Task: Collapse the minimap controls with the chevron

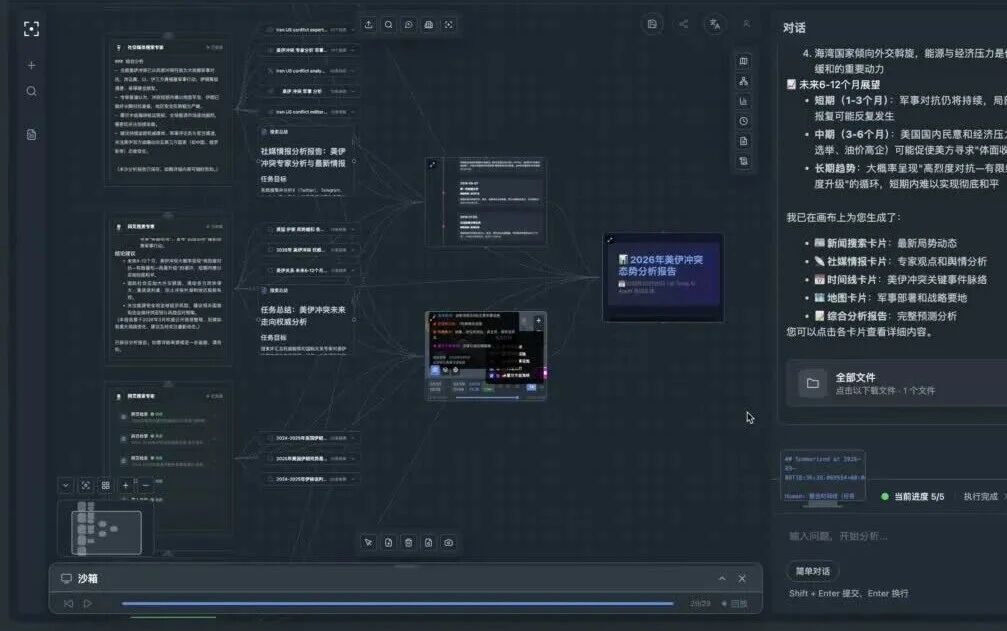Action: point(66,485)
